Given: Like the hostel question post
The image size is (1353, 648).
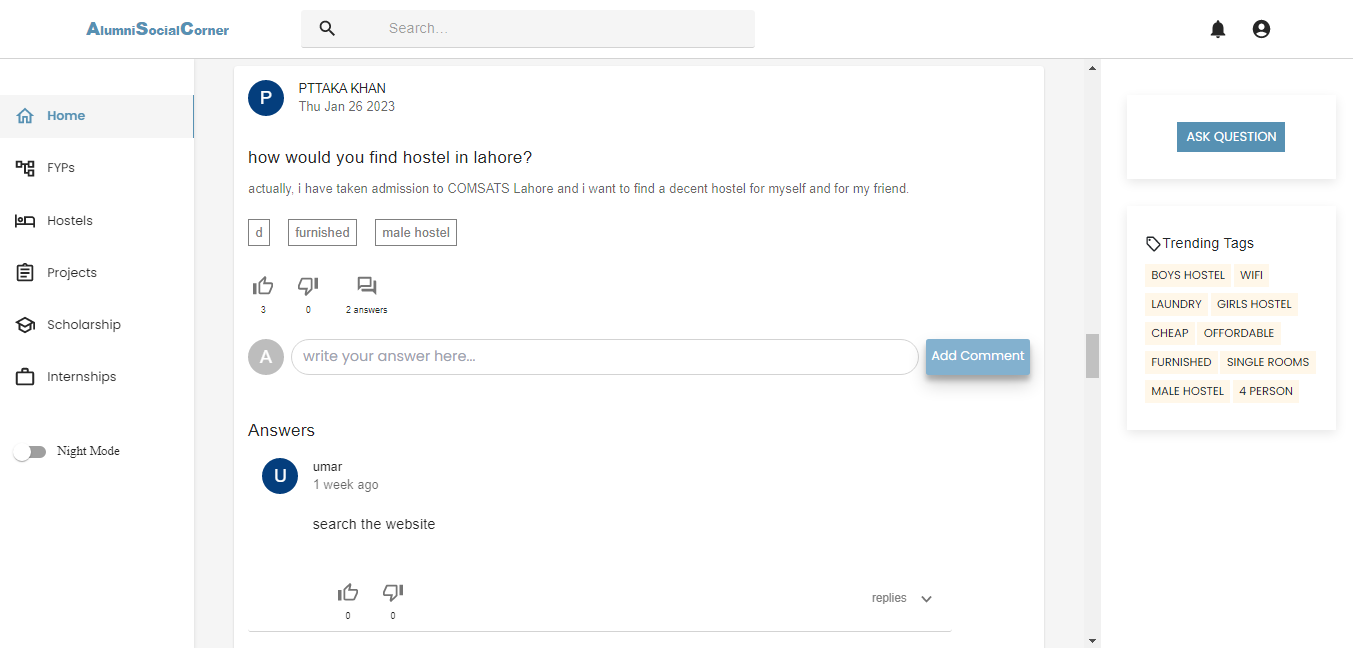Looking at the screenshot, I should point(263,286).
